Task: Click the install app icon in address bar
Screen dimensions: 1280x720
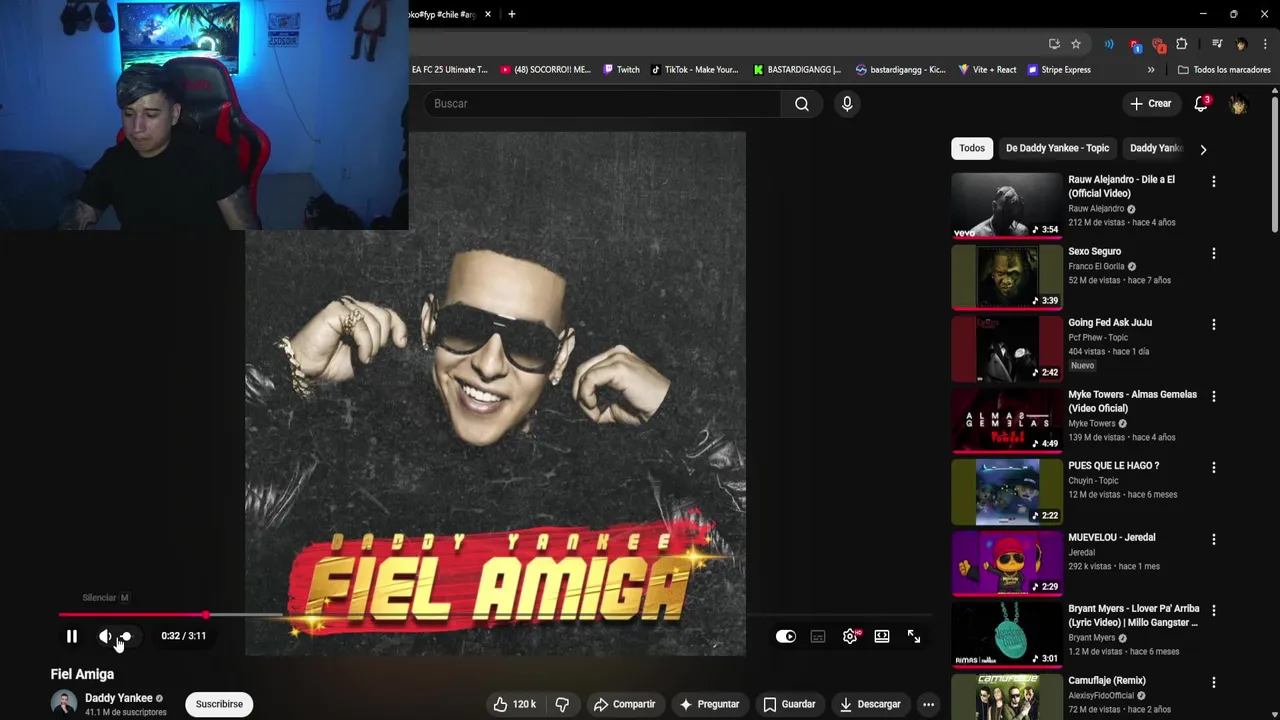Action: coord(1054,44)
